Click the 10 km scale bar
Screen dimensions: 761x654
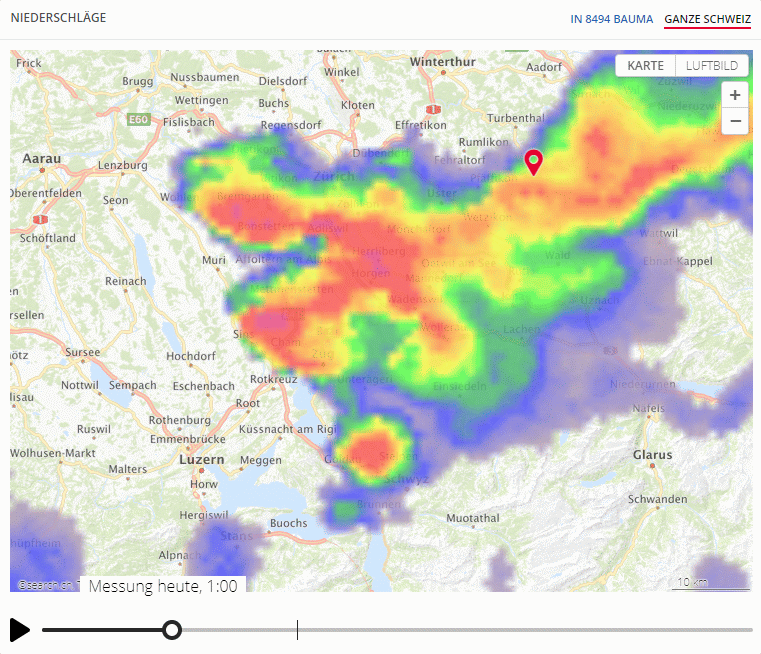point(692,582)
